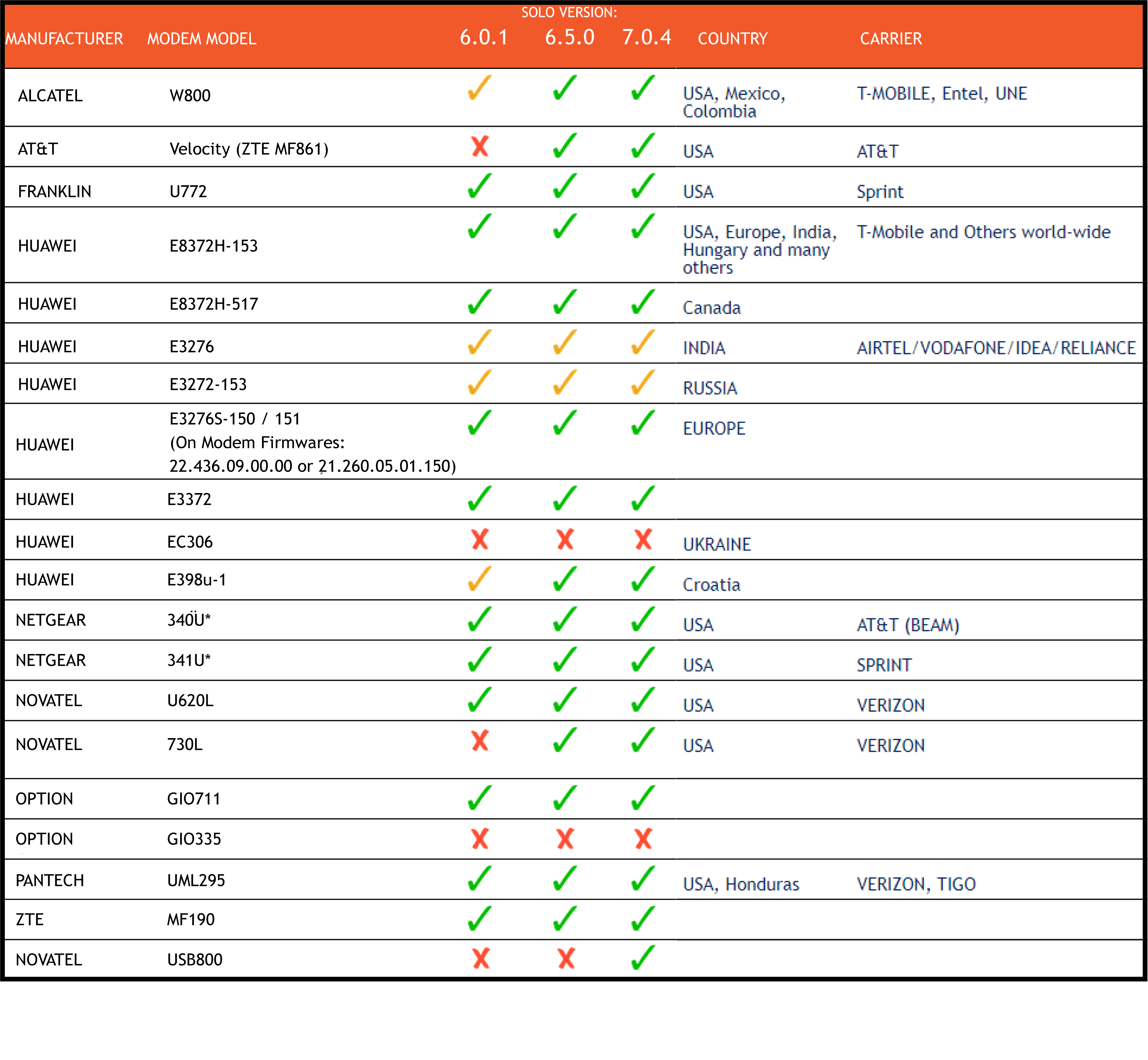Click the green check for ALCATEL W800 under 7.0.4

[x=642, y=88]
